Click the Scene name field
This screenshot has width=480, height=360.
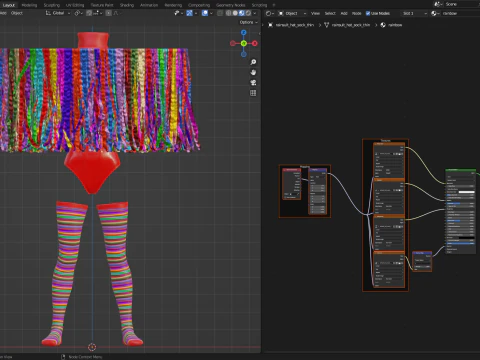[x=462, y=4]
